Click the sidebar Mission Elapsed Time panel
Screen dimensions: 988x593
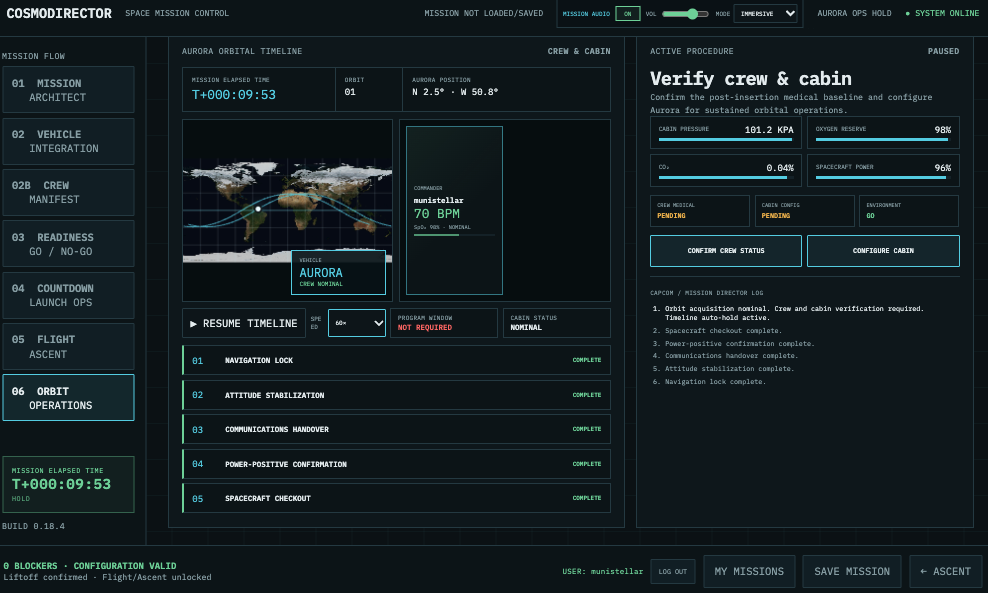(68, 484)
